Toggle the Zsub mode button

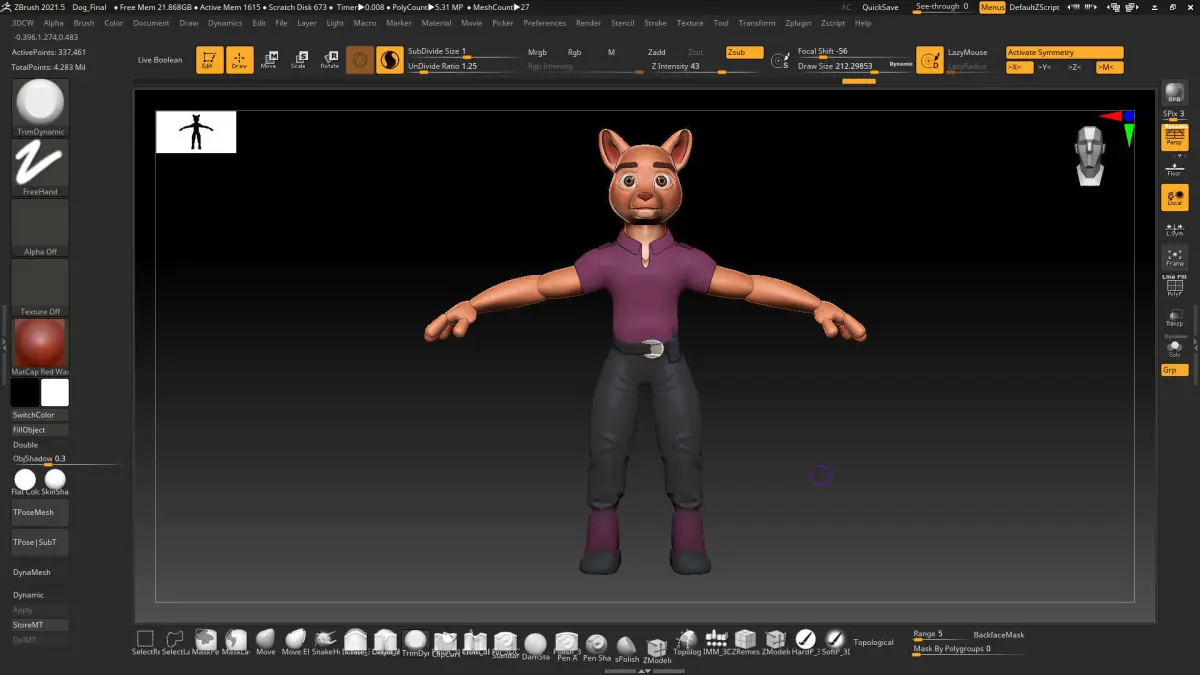pos(745,52)
